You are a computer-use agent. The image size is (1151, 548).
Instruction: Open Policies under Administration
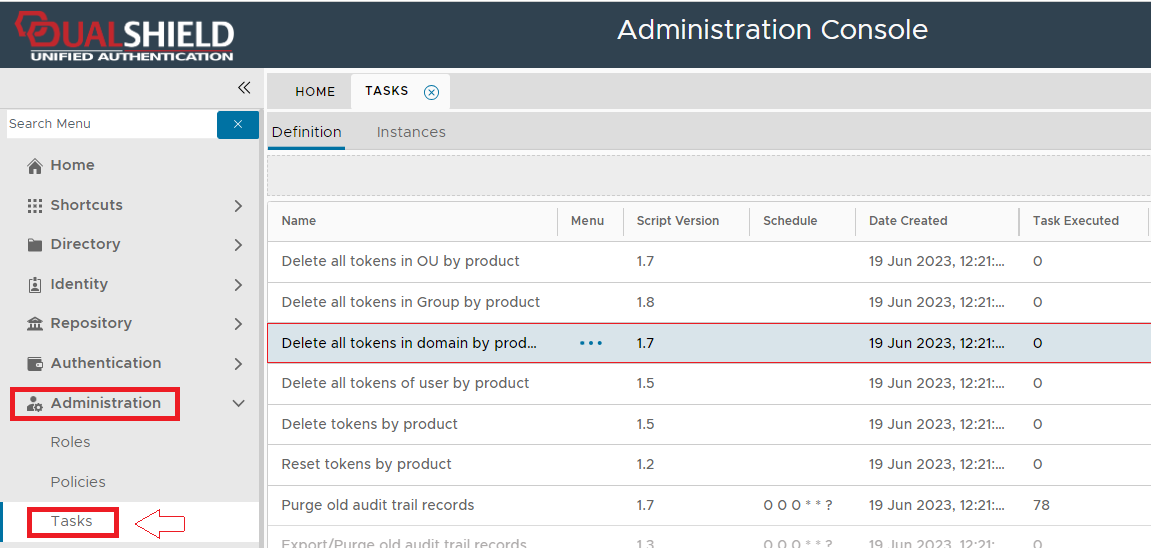click(x=78, y=482)
